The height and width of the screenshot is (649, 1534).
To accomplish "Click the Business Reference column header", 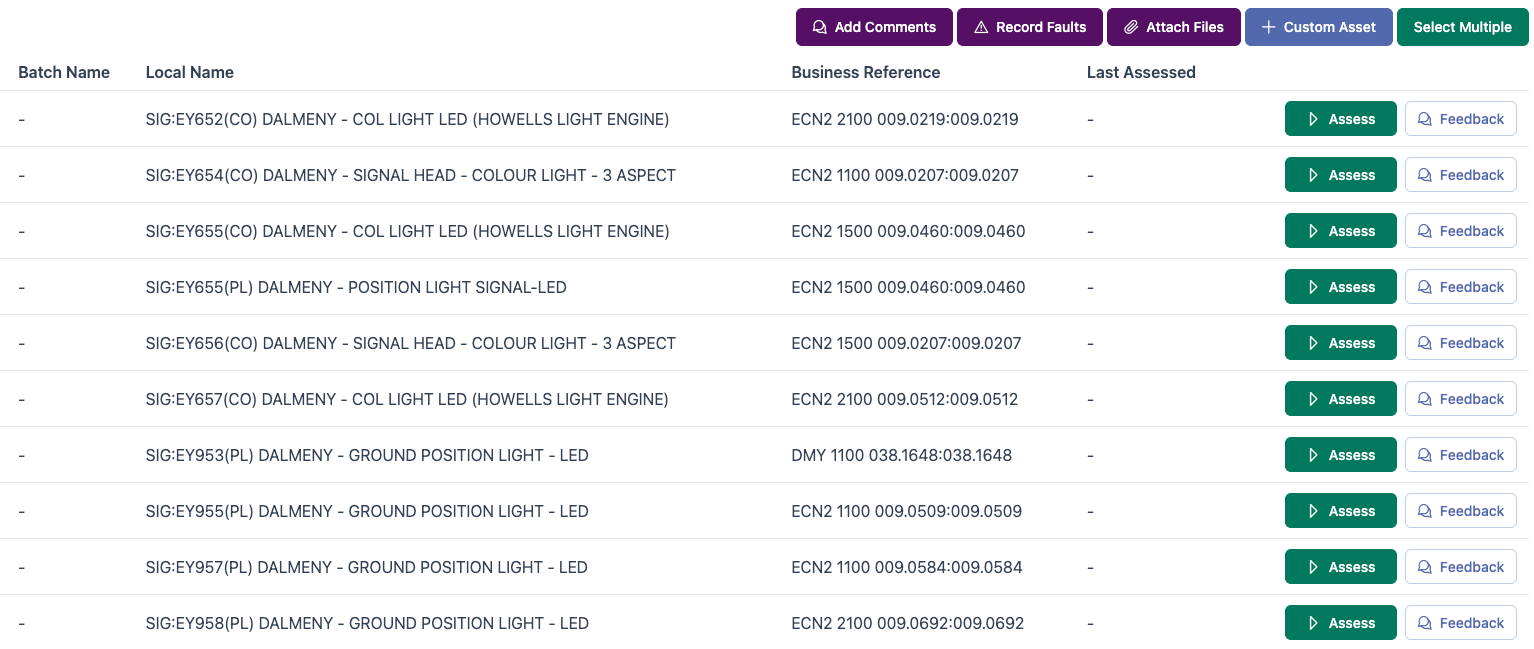I will [865, 72].
